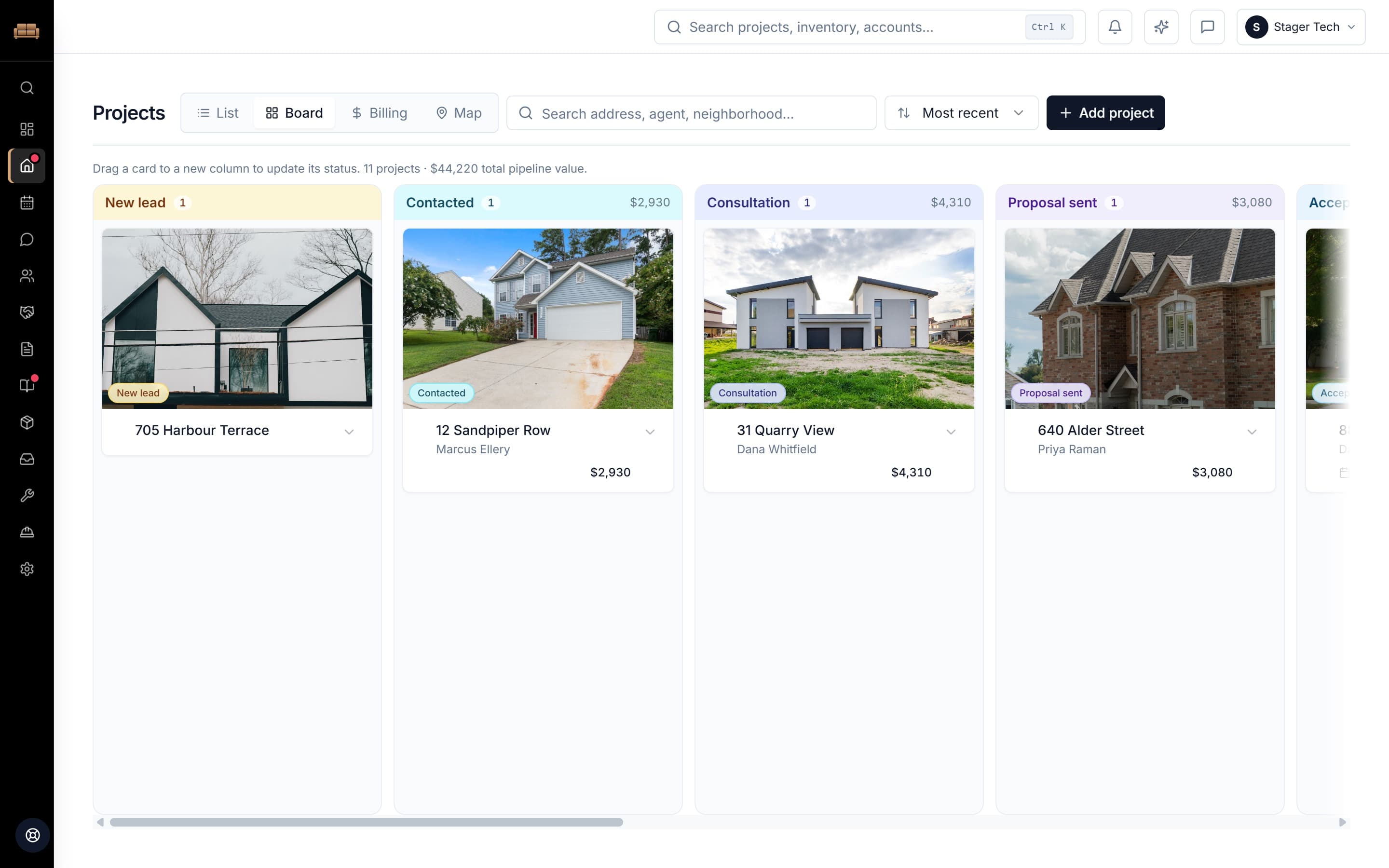
Task: Expand the 705 Harbour Terrace card
Action: (x=349, y=432)
